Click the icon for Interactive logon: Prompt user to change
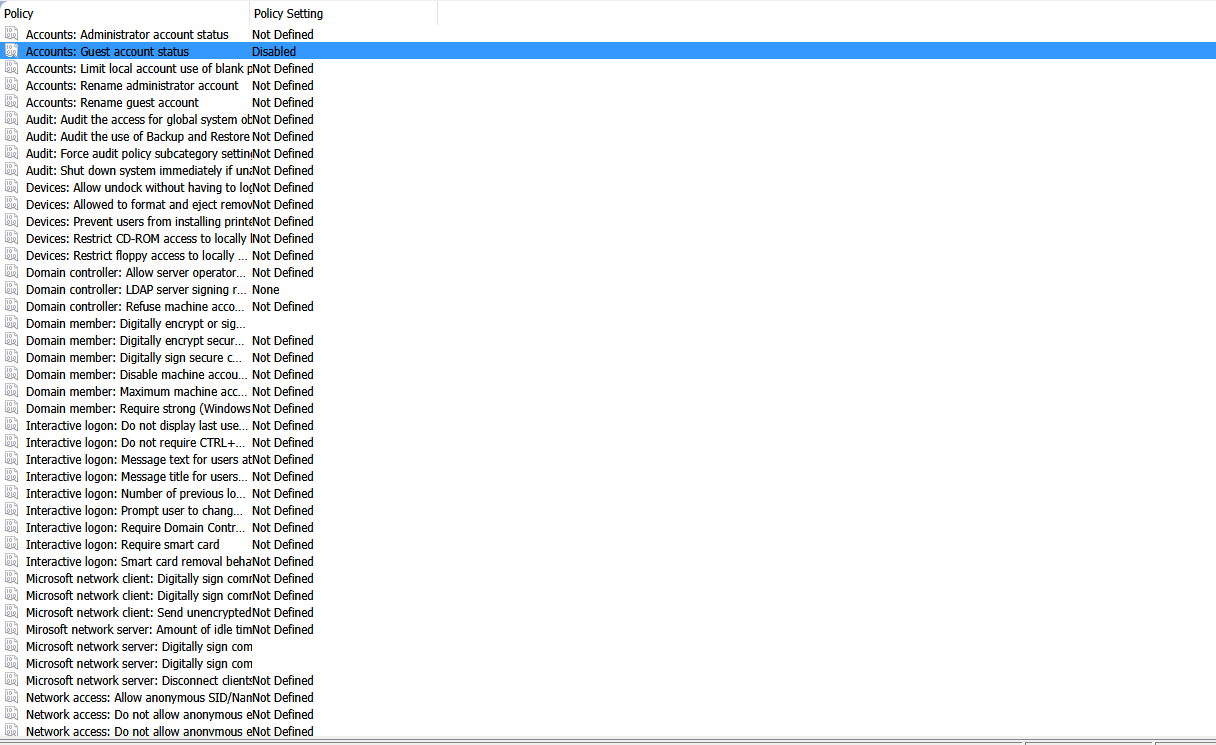1216x745 pixels. pos(11,510)
